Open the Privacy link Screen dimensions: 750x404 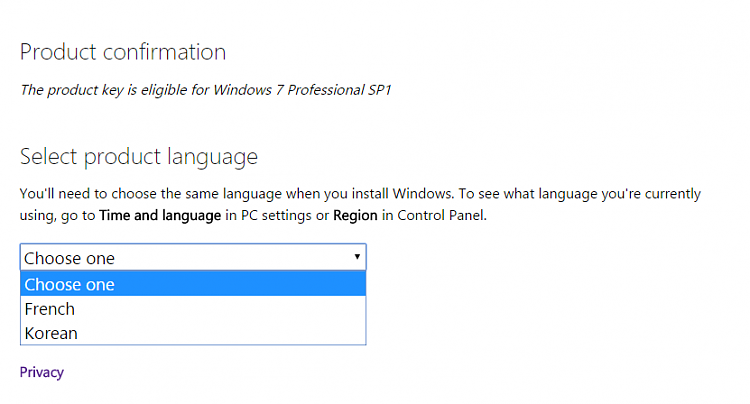pyautogui.click(x=42, y=372)
